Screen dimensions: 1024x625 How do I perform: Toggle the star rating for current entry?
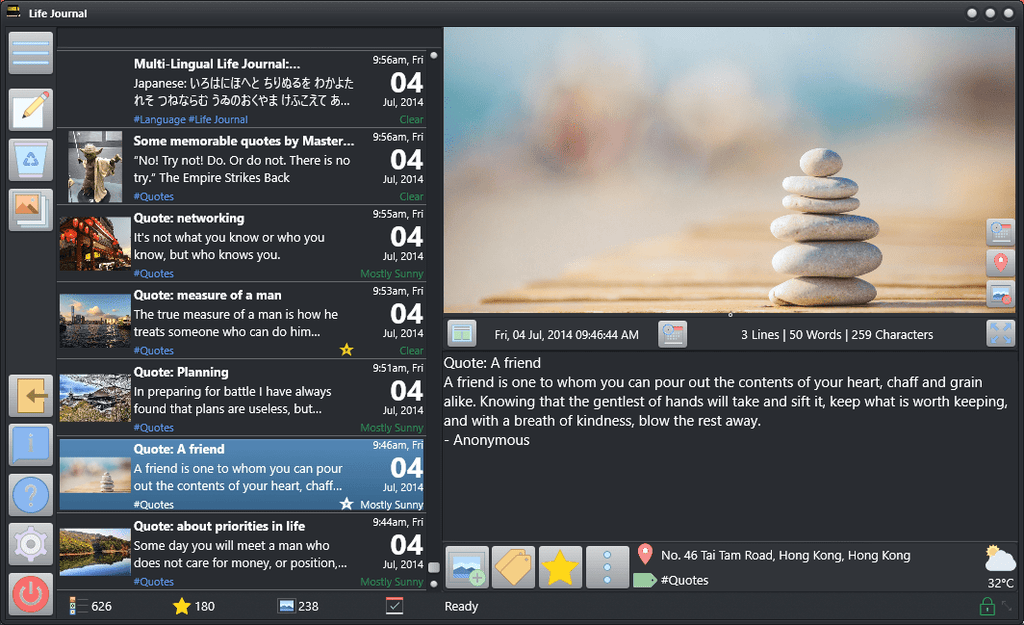(560, 566)
